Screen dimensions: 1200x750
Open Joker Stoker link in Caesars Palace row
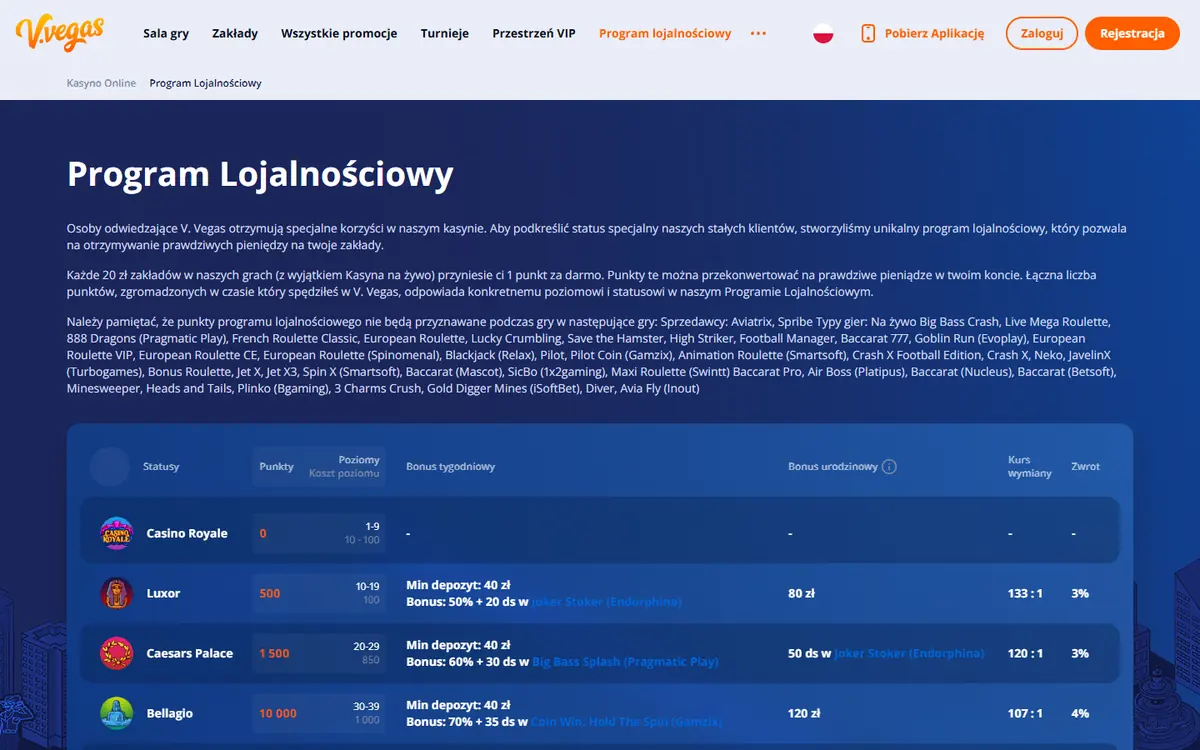click(x=909, y=653)
